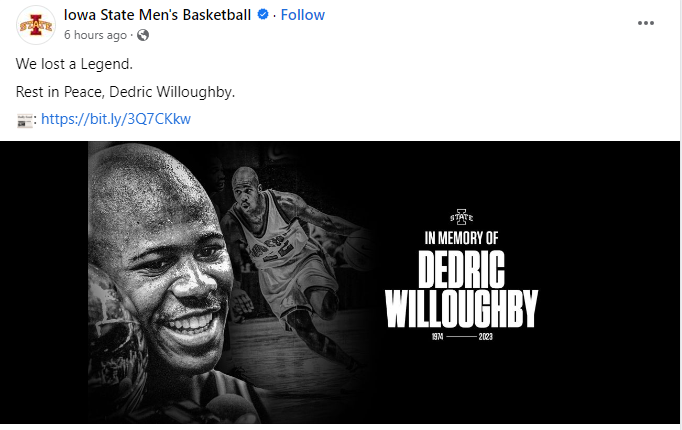682x430 pixels.
Task: Click the public globe audience icon
Action: (x=142, y=35)
